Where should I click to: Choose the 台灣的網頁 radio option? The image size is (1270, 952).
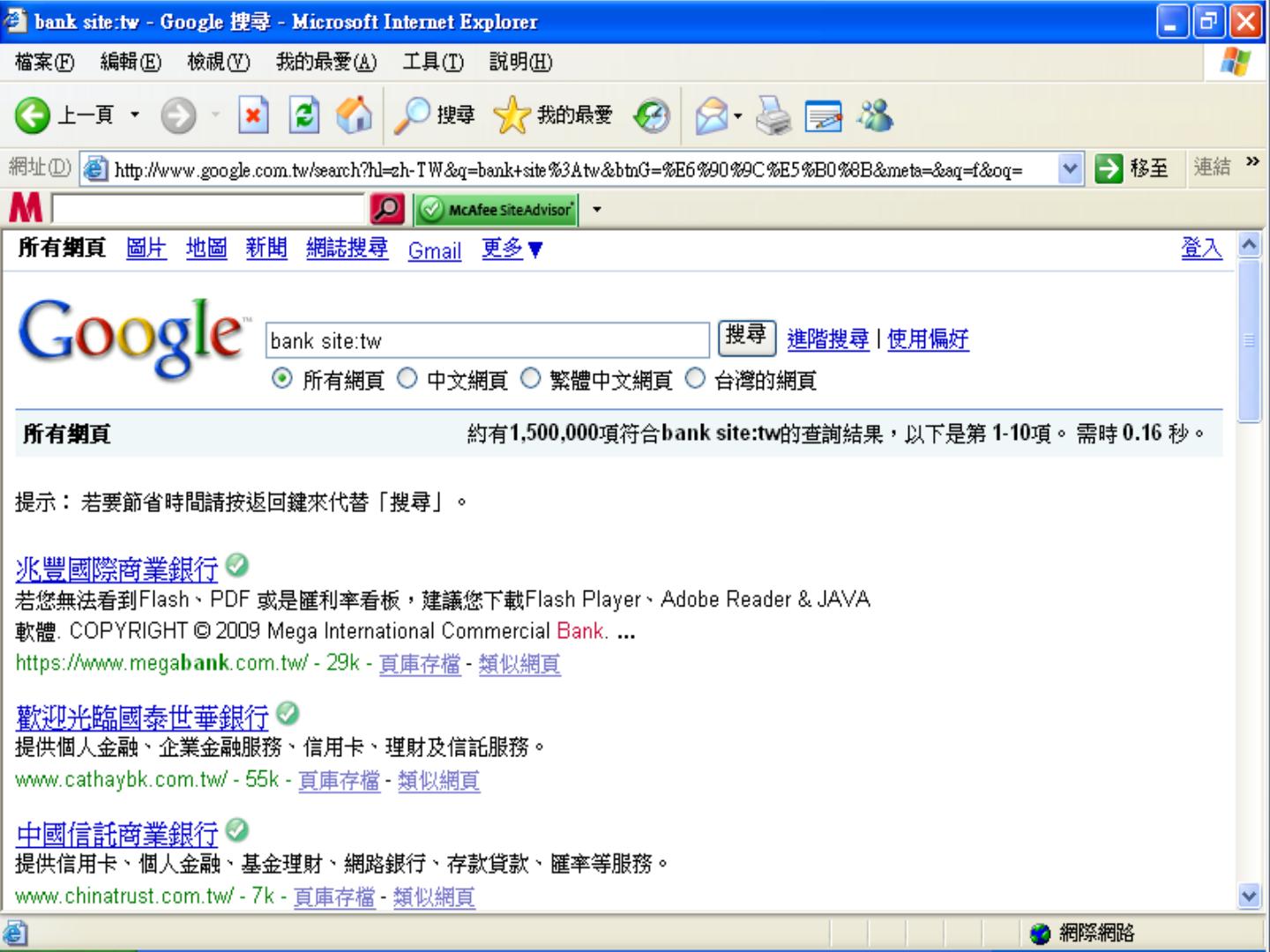(695, 379)
